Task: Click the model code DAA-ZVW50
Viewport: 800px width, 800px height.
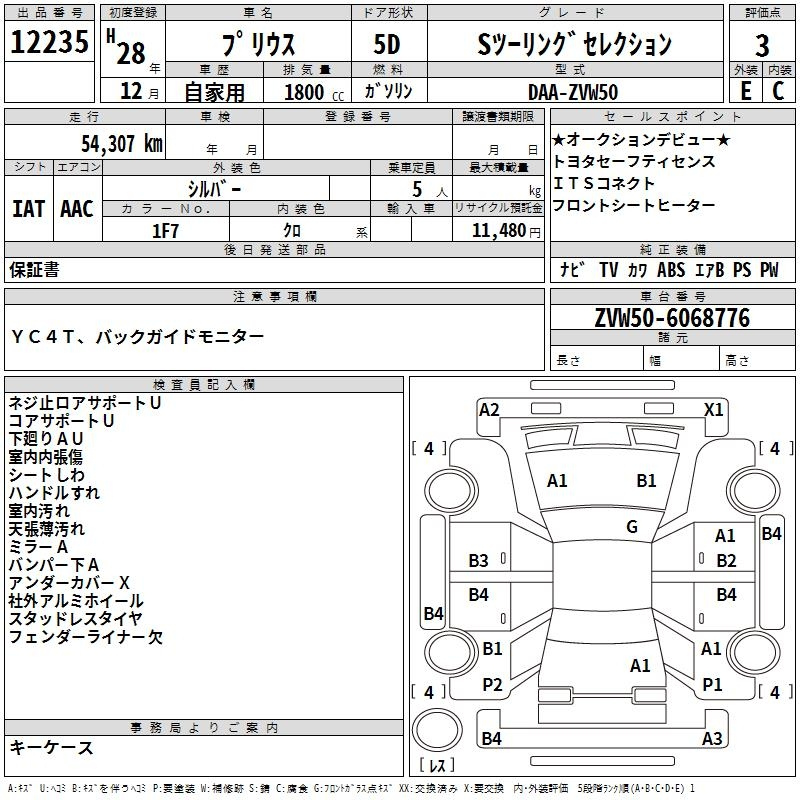Action: pyautogui.click(x=573, y=92)
